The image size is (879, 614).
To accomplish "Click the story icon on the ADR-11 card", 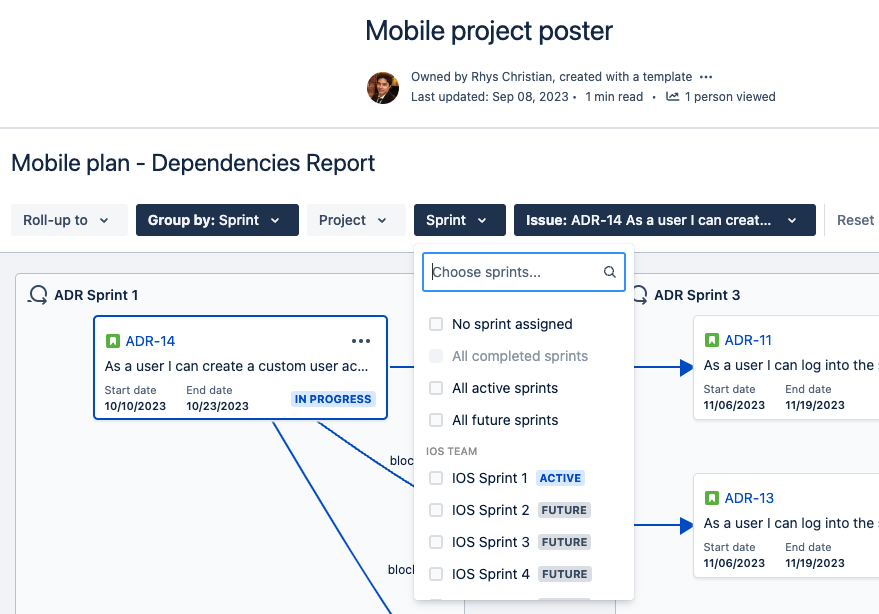I will 711,340.
